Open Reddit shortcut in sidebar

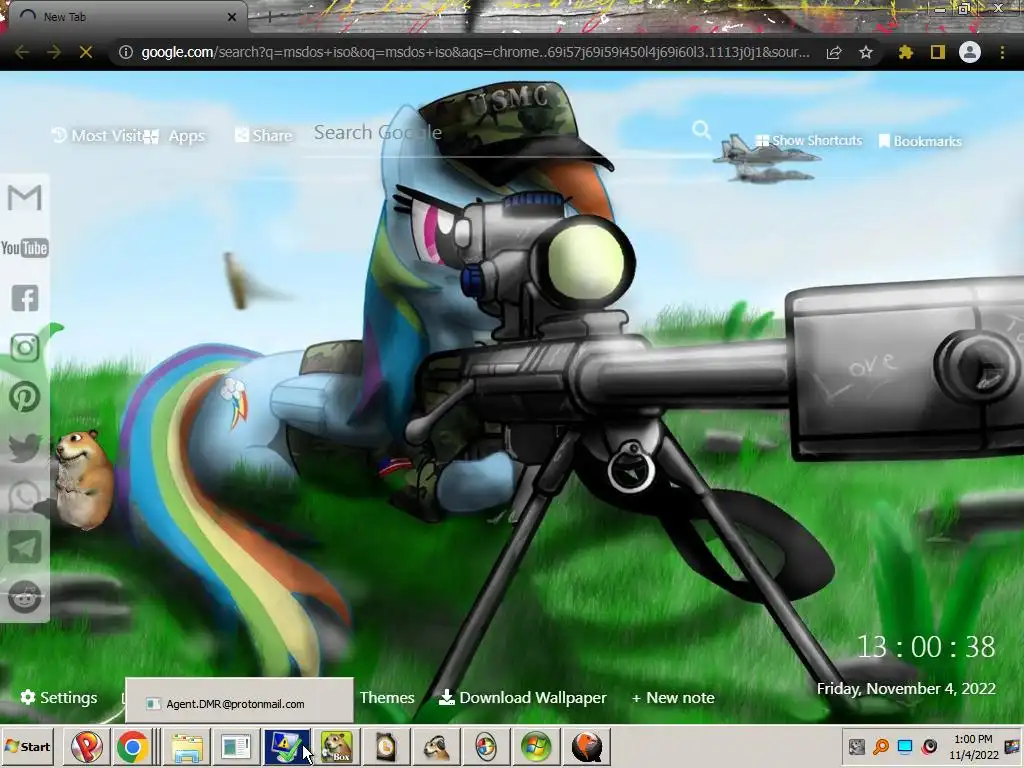25,596
